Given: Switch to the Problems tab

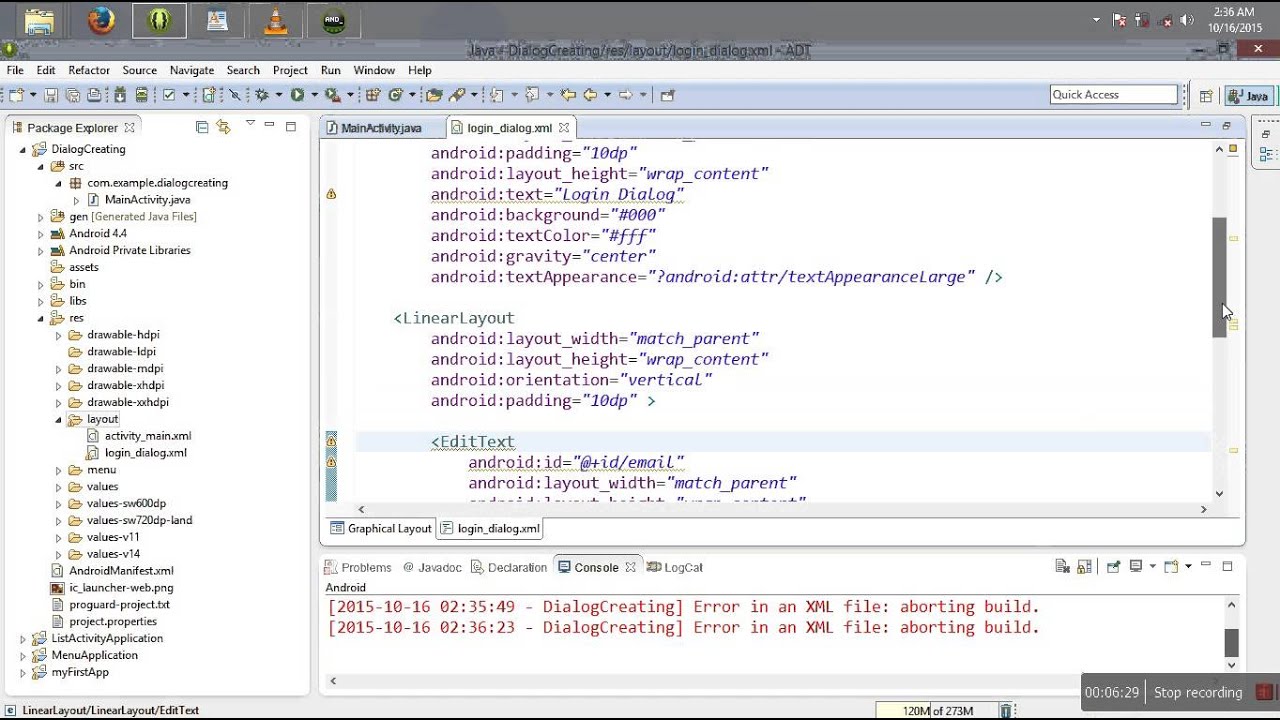Looking at the screenshot, I should [x=358, y=567].
